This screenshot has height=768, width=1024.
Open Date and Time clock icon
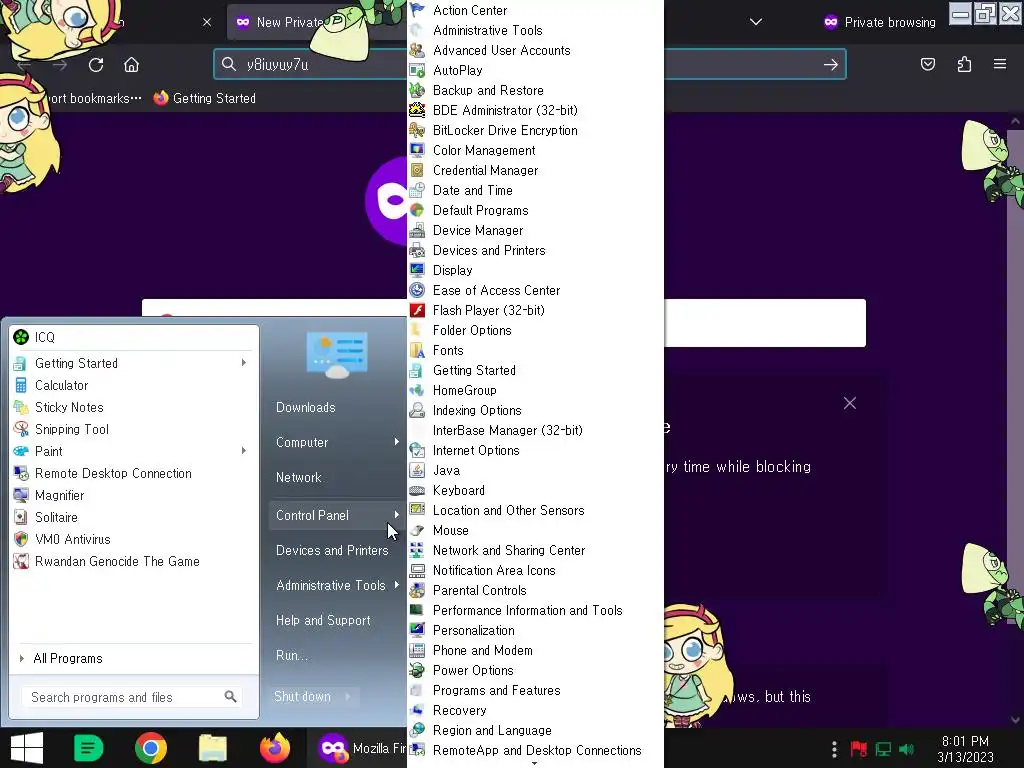point(417,191)
